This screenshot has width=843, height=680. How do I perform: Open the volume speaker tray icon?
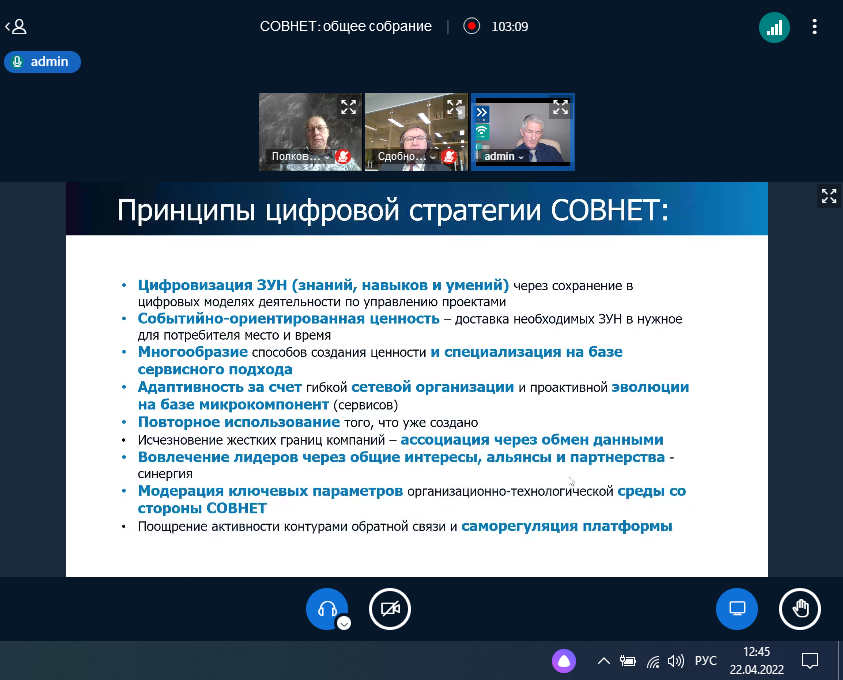coord(676,661)
